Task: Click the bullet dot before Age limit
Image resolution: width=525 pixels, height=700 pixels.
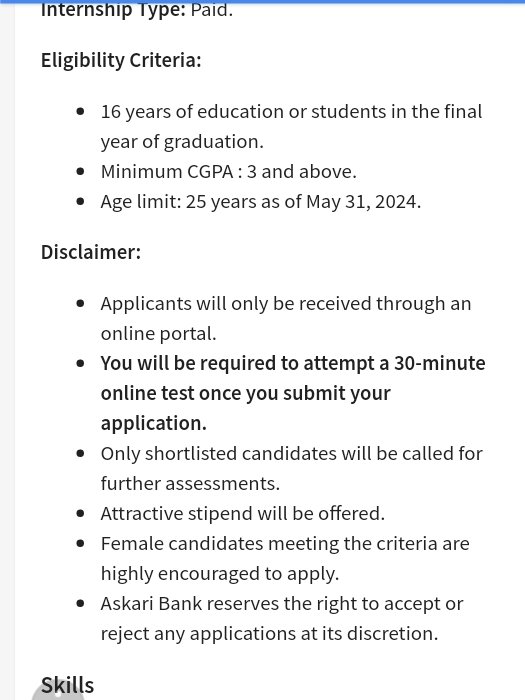Action: point(80,201)
